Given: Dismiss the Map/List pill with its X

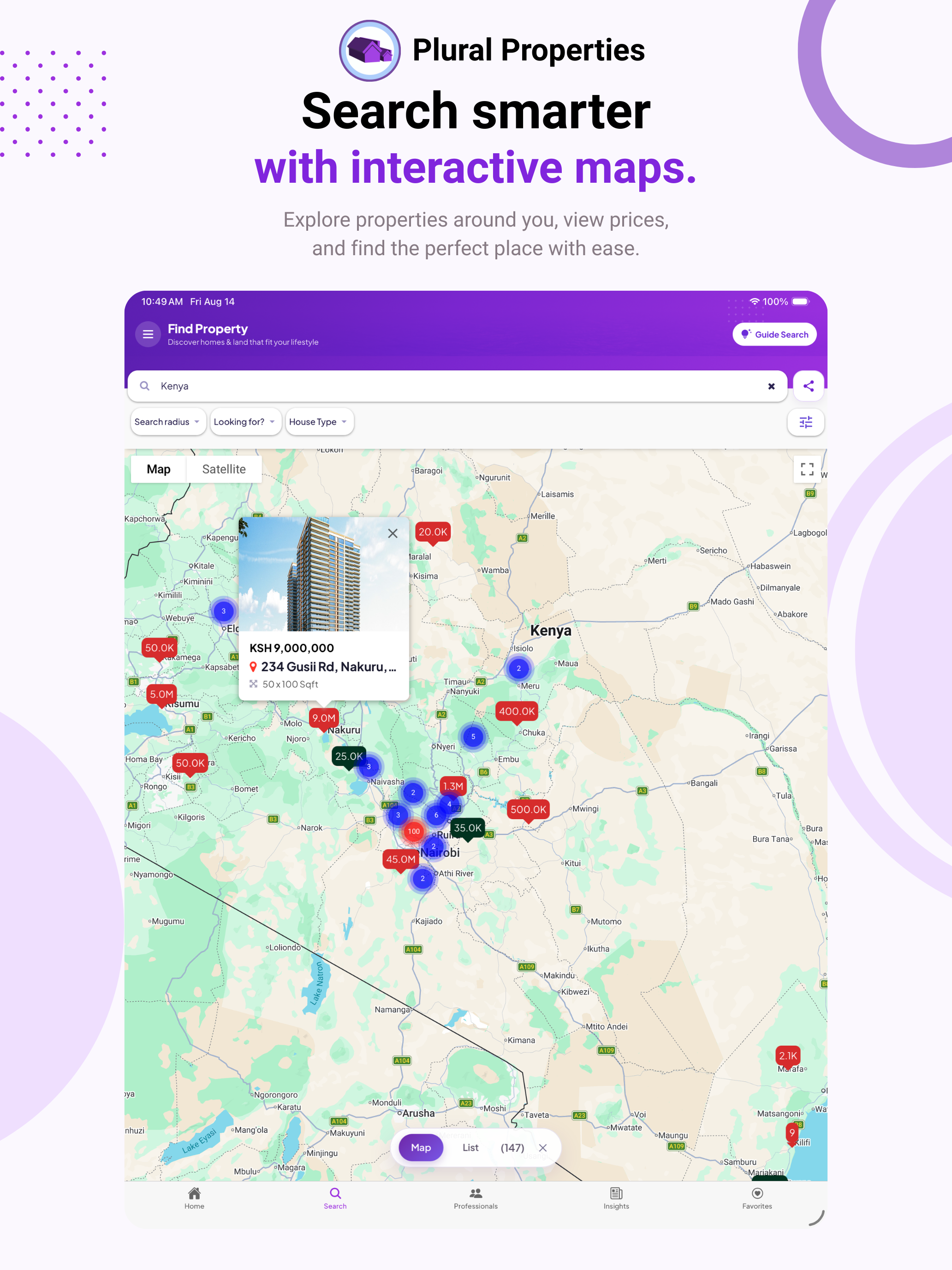Looking at the screenshot, I should tap(543, 1148).
